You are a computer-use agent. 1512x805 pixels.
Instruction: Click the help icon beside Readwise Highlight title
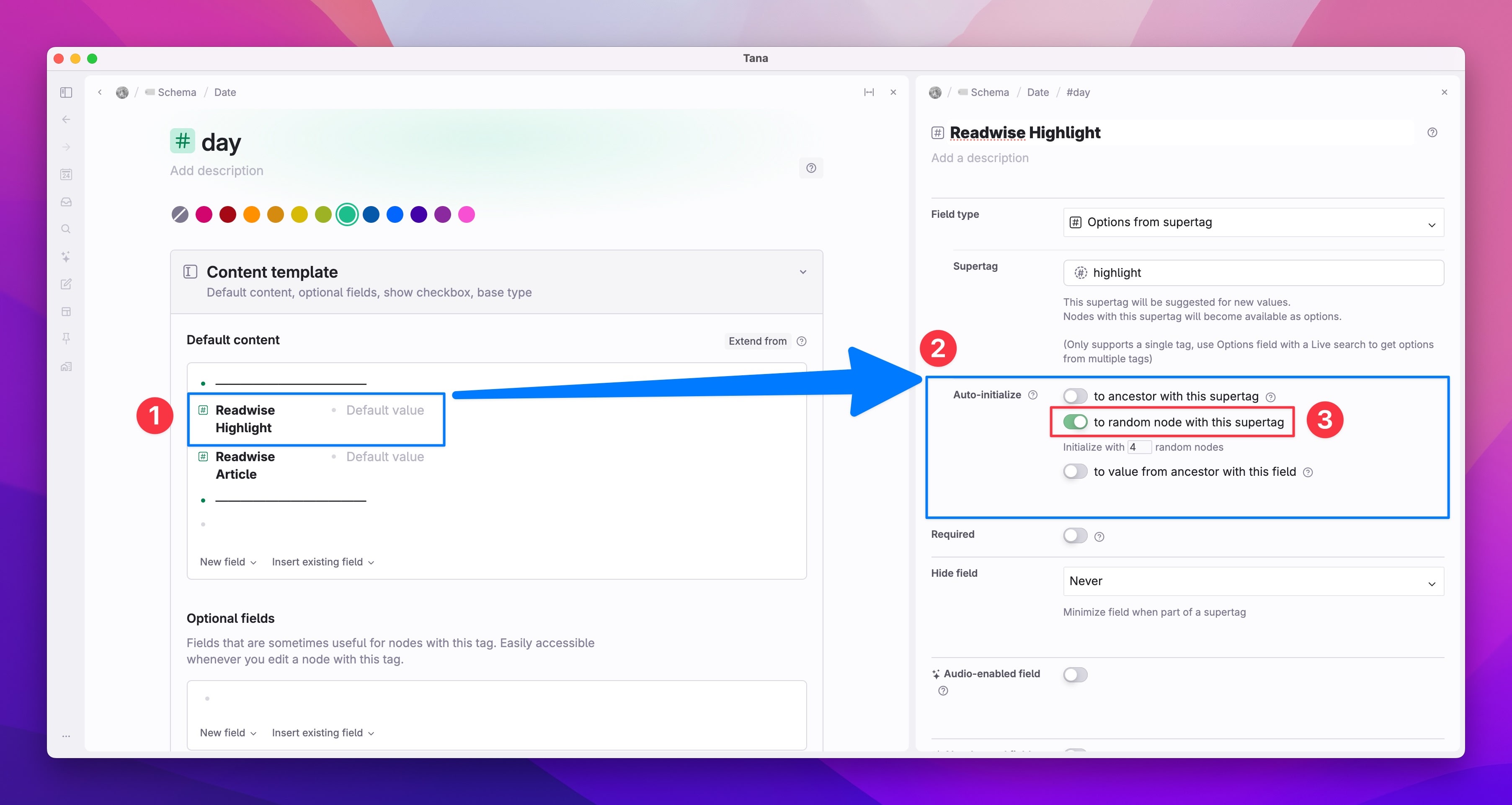click(x=1432, y=133)
